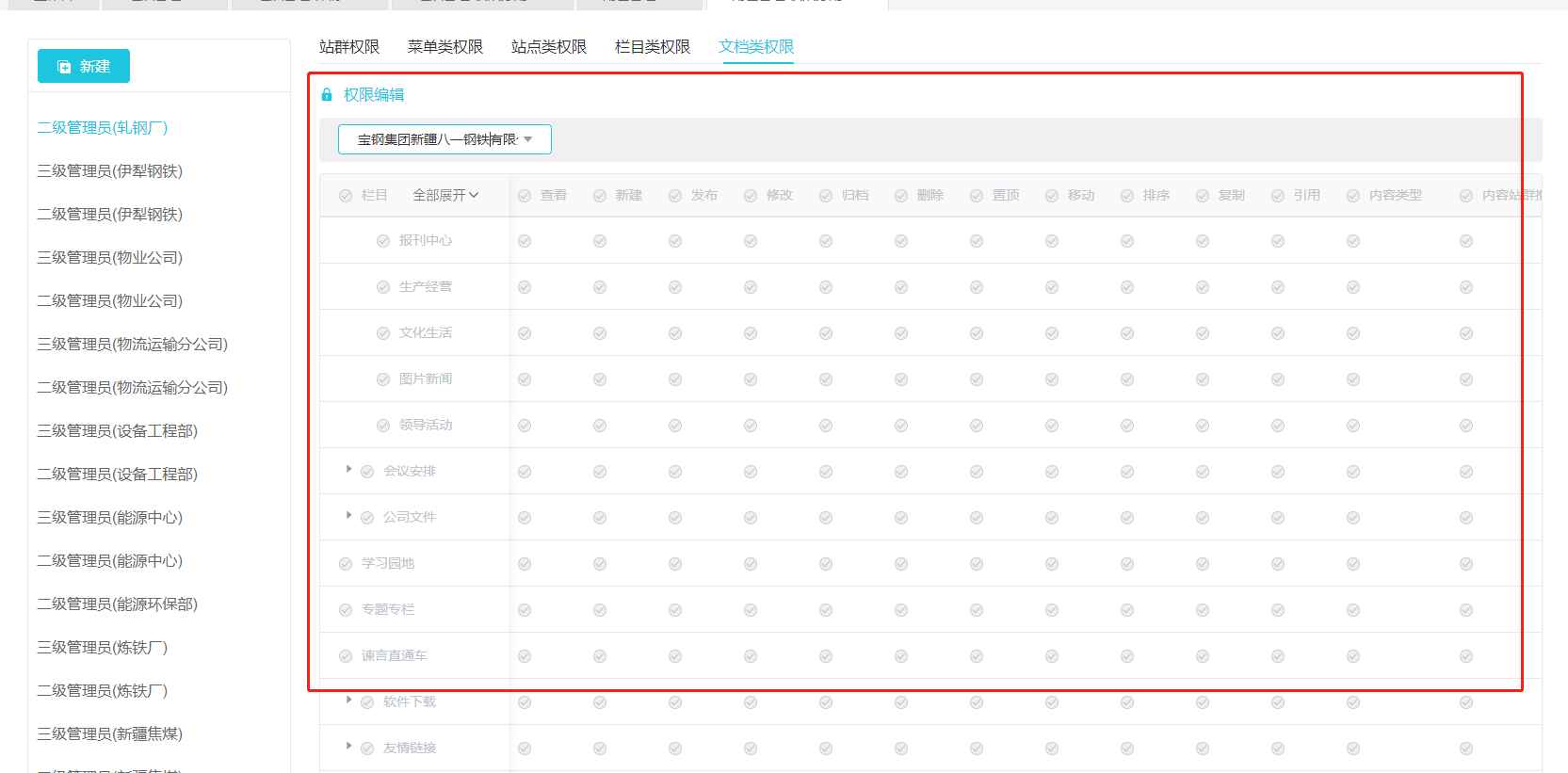Expand the 公司文件 tree row
The width and height of the screenshot is (1568, 773).
348,515
